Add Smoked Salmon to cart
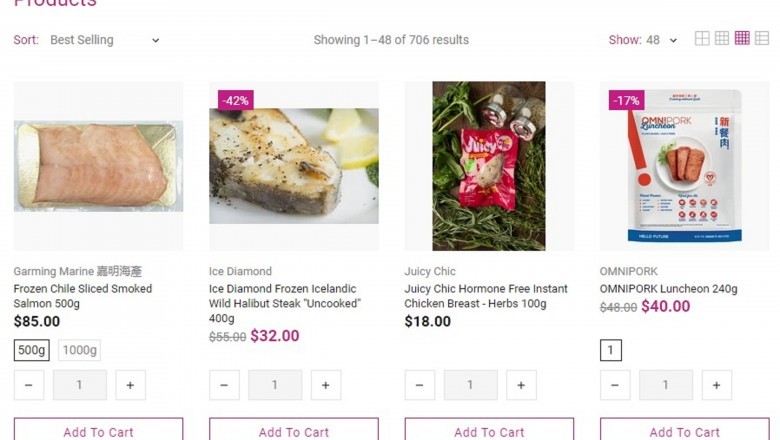 pos(98,430)
